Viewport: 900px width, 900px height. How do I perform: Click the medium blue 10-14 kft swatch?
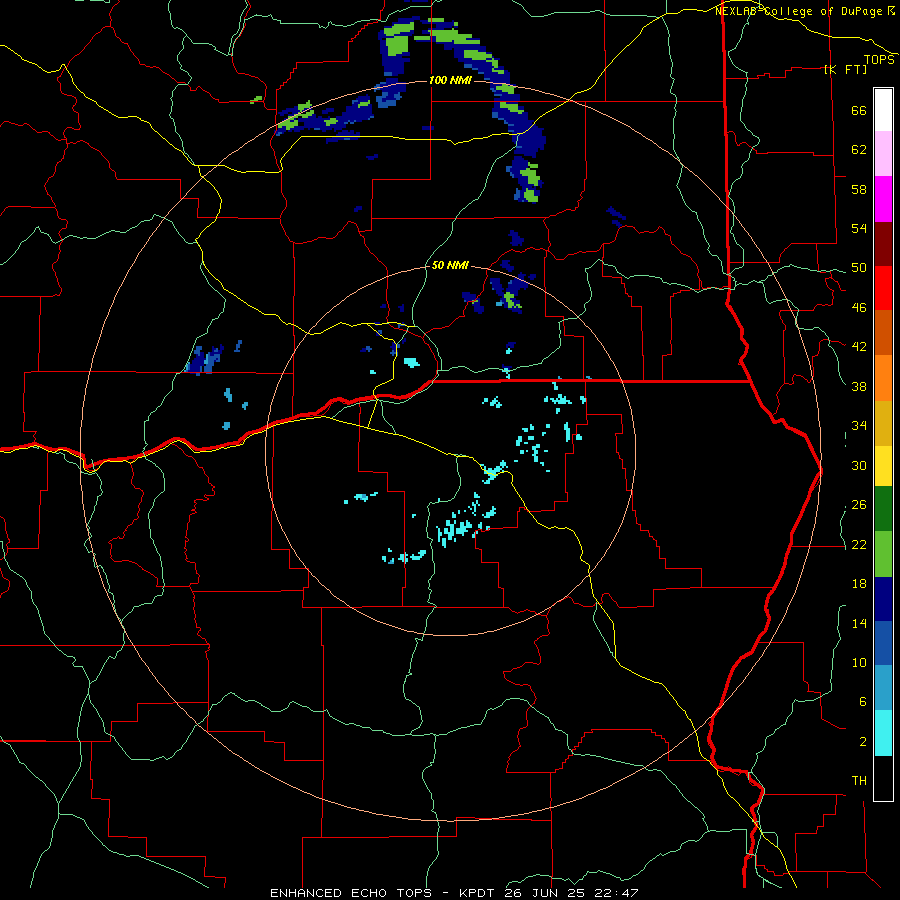(883, 644)
